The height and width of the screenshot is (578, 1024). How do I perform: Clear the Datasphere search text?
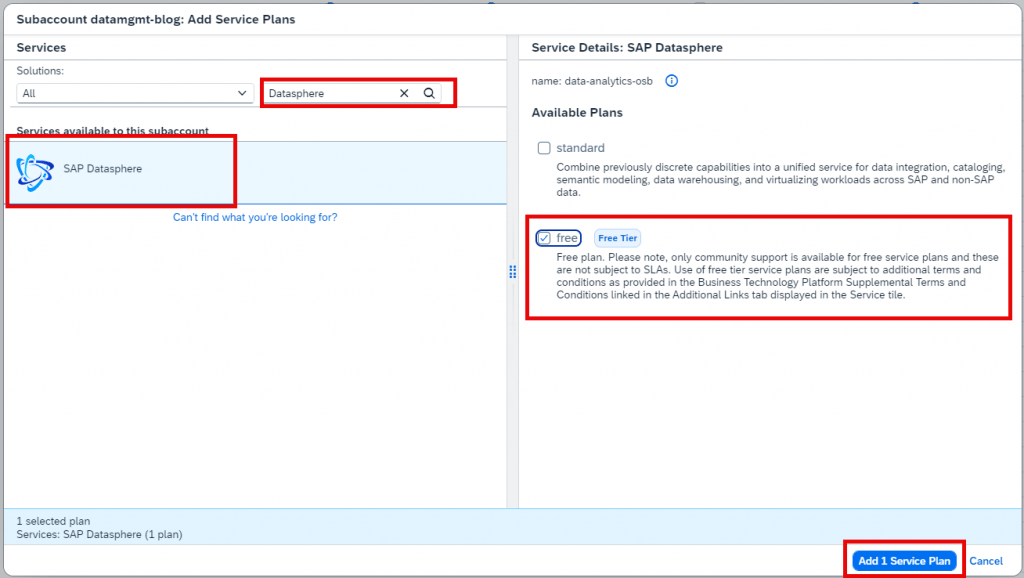click(x=404, y=93)
